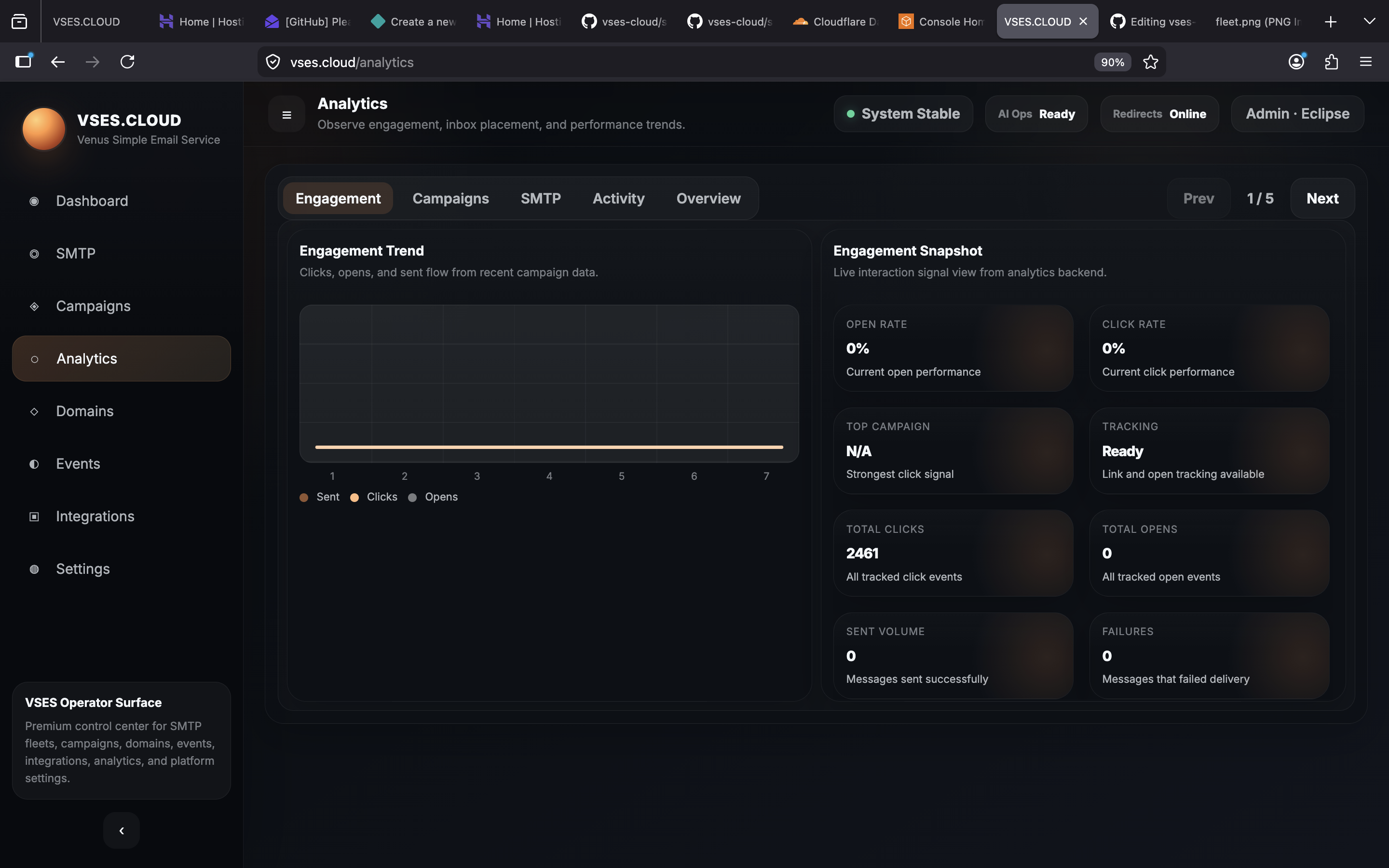Open the new tab plus button
Viewport: 1389px width, 868px height.
[1331, 22]
